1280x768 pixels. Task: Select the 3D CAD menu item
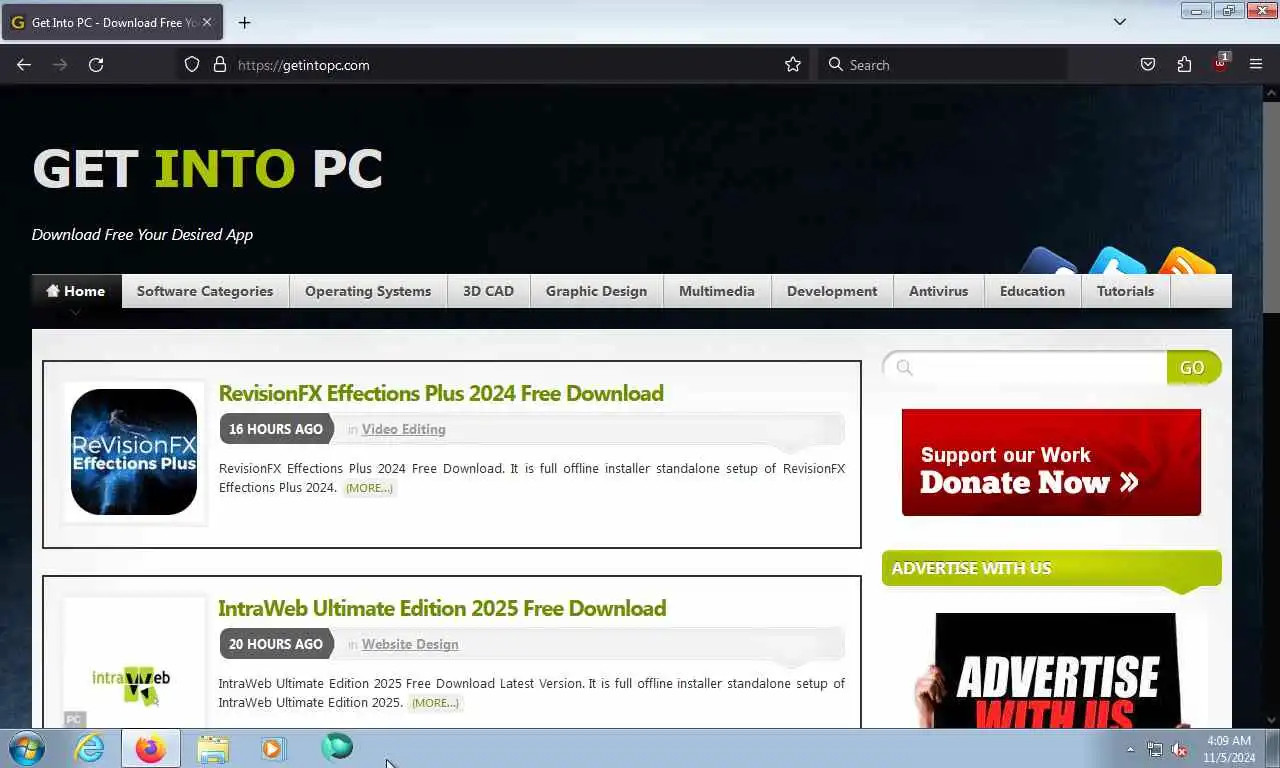[488, 291]
